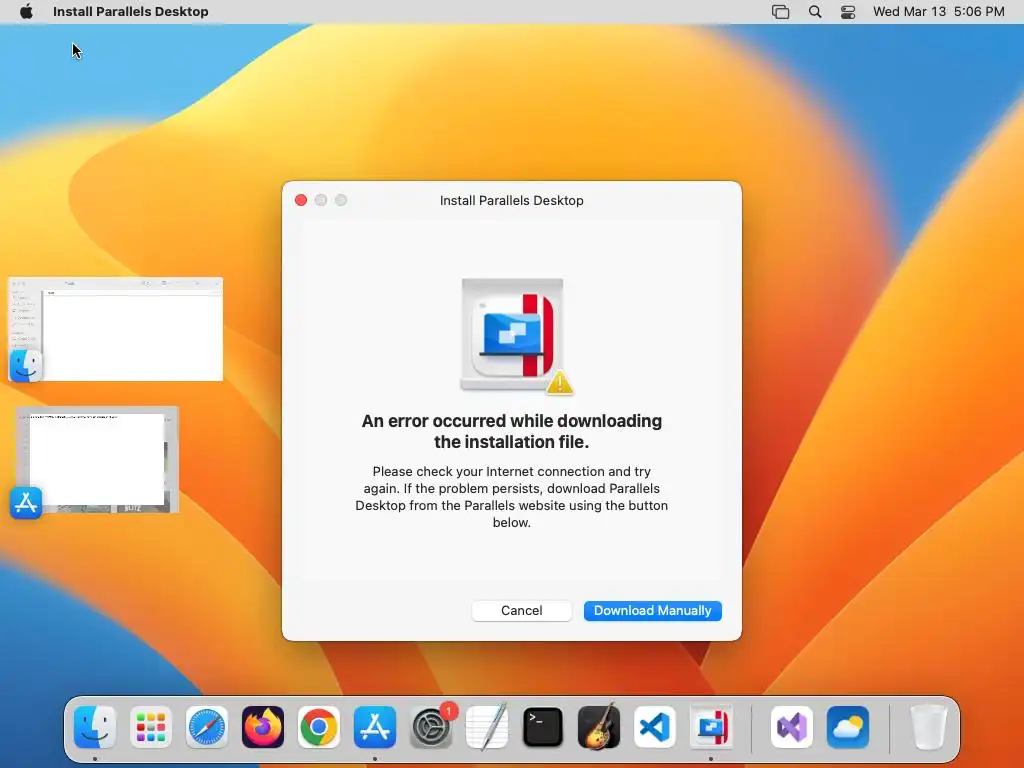Open TextEdit from the Dock
The image size is (1024, 768).
click(487, 727)
